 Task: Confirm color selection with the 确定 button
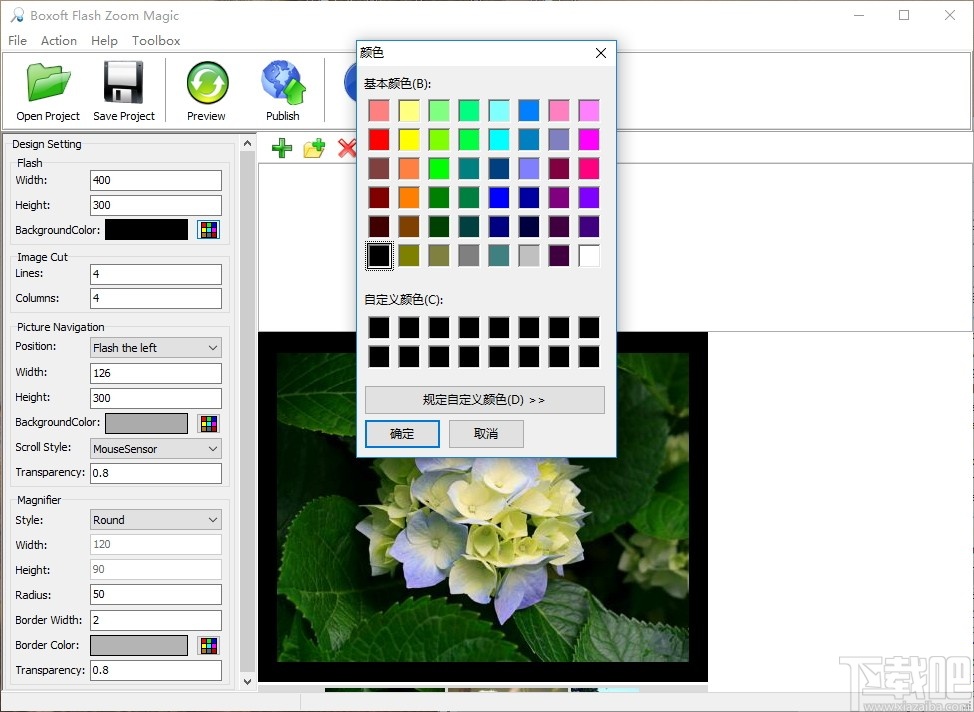(x=402, y=434)
